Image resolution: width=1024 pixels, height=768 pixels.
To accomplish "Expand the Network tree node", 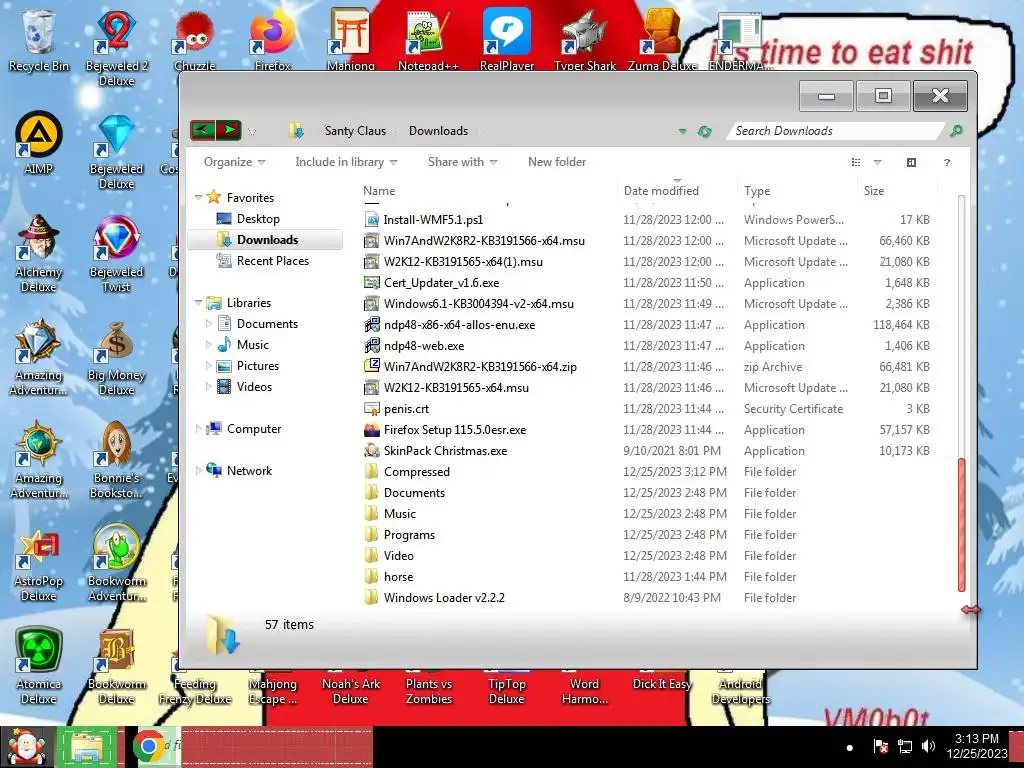I will coord(199,470).
